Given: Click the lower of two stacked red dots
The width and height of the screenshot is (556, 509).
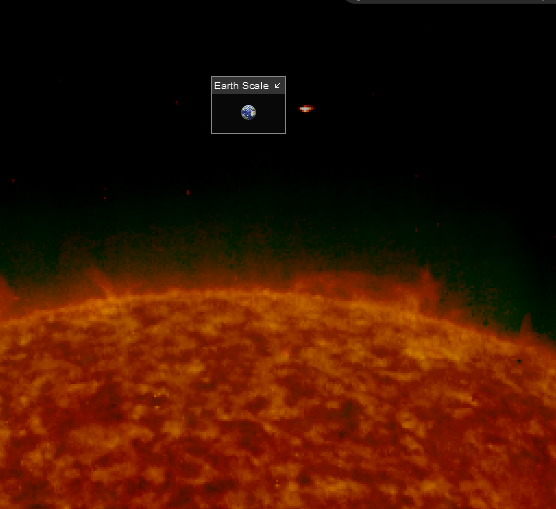Looking at the screenshot, I should click(x=105, y=198).
